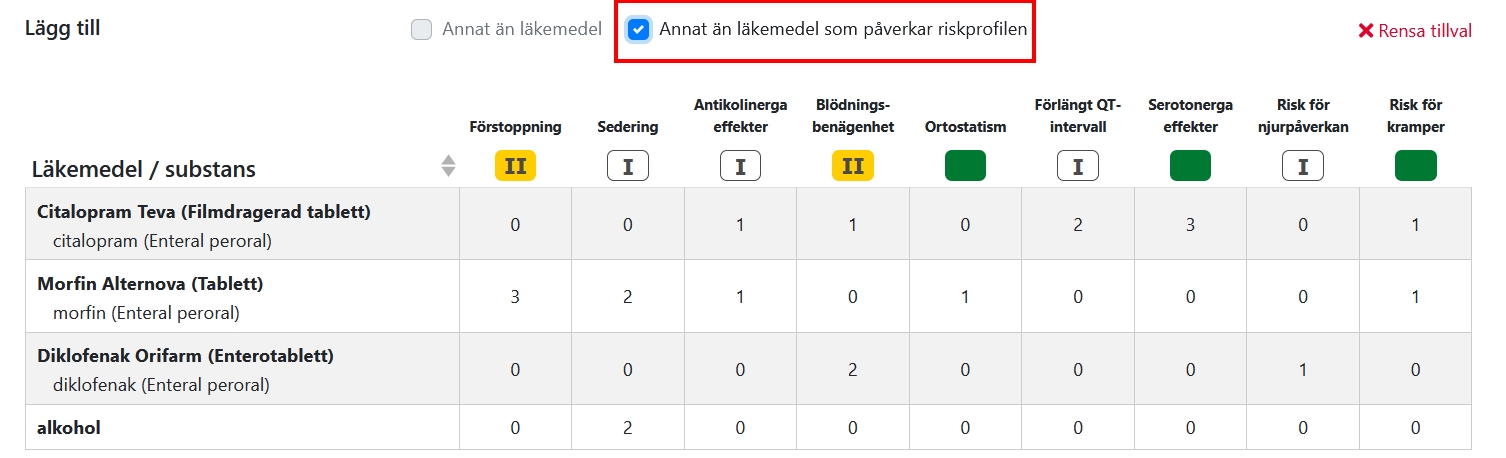Click the I badge under Sedering
This screenshot has width=1506, height=458.
[628, 166]
